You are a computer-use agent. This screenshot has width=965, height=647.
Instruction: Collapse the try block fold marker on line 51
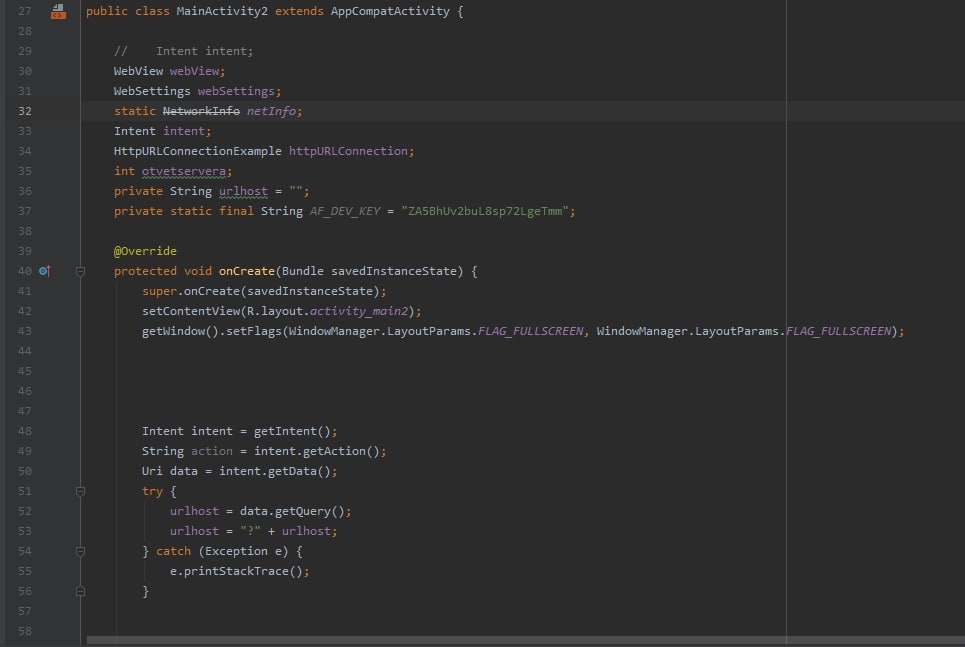pyautogui.click(x=80, y=491)
